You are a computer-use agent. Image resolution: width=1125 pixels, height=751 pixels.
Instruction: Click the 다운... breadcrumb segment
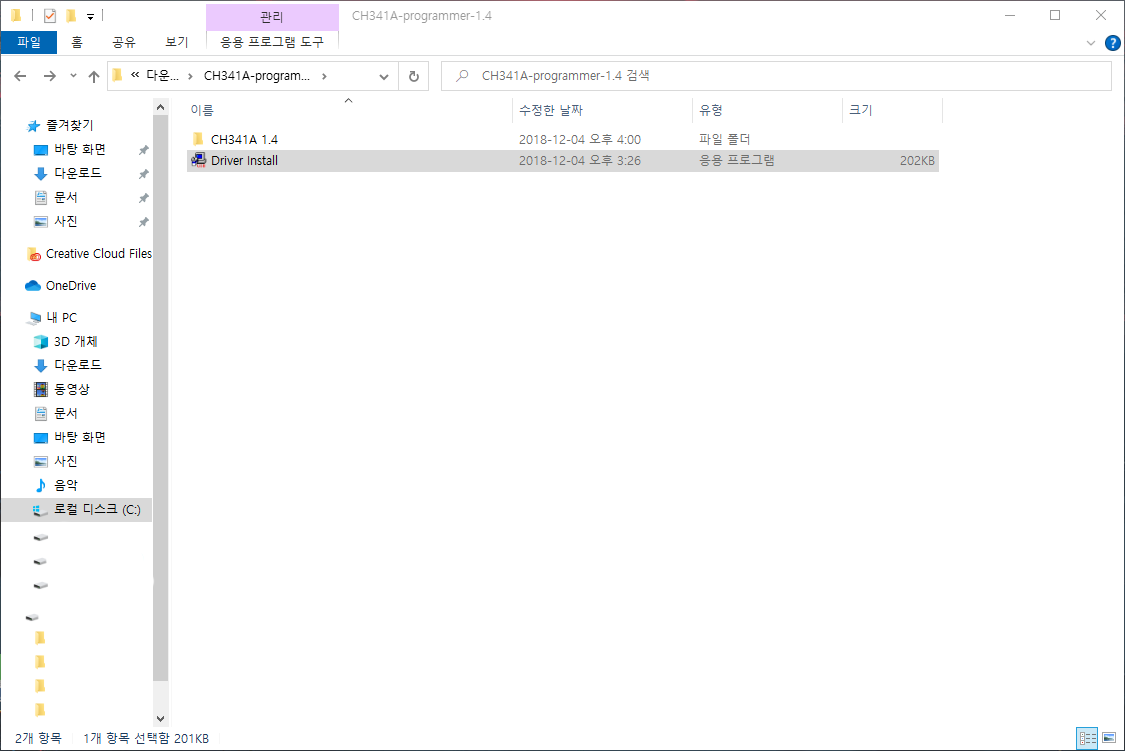162,76
